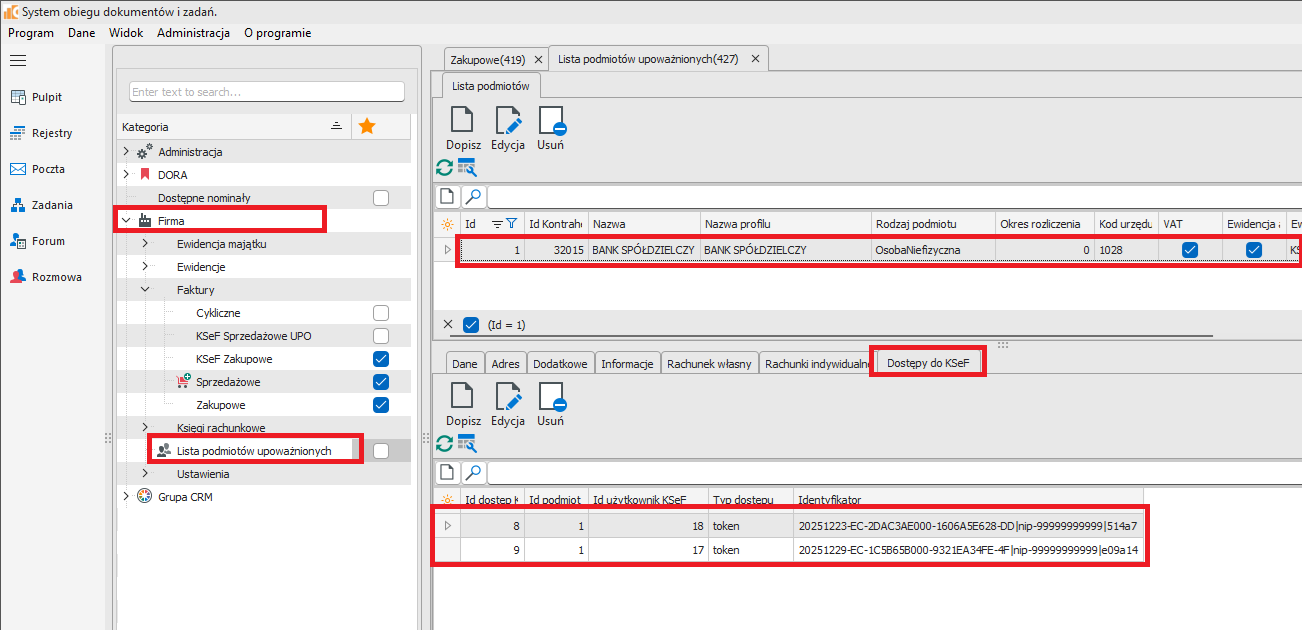Switch to the Rachunek własny tab
The image size is (1302, 630).
click(708, 364)
